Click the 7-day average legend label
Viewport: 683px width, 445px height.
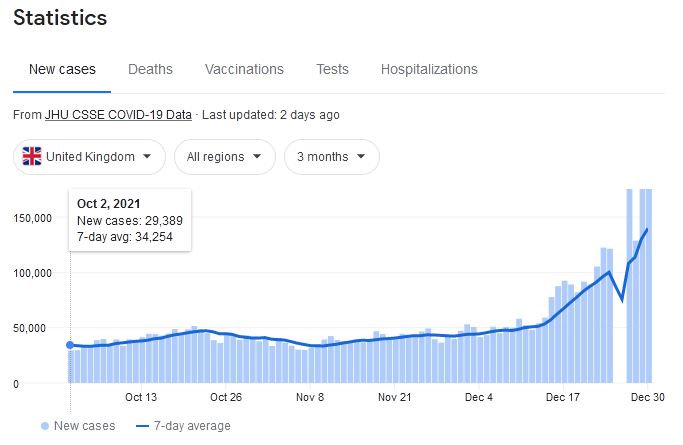click(192, 426)
